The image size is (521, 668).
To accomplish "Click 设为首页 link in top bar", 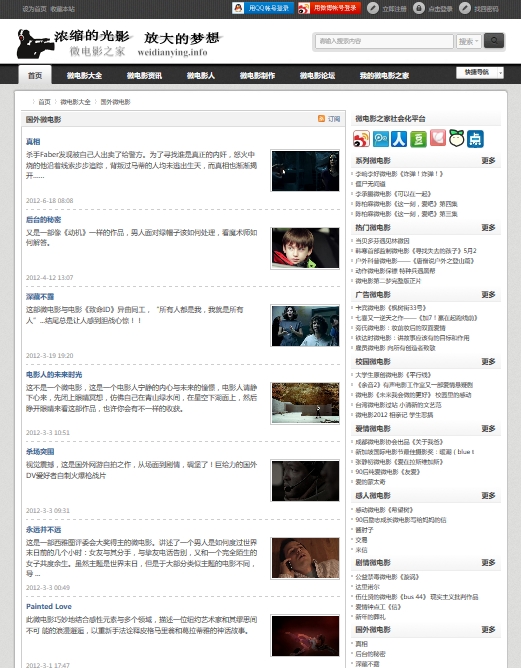I will [35, 9].
